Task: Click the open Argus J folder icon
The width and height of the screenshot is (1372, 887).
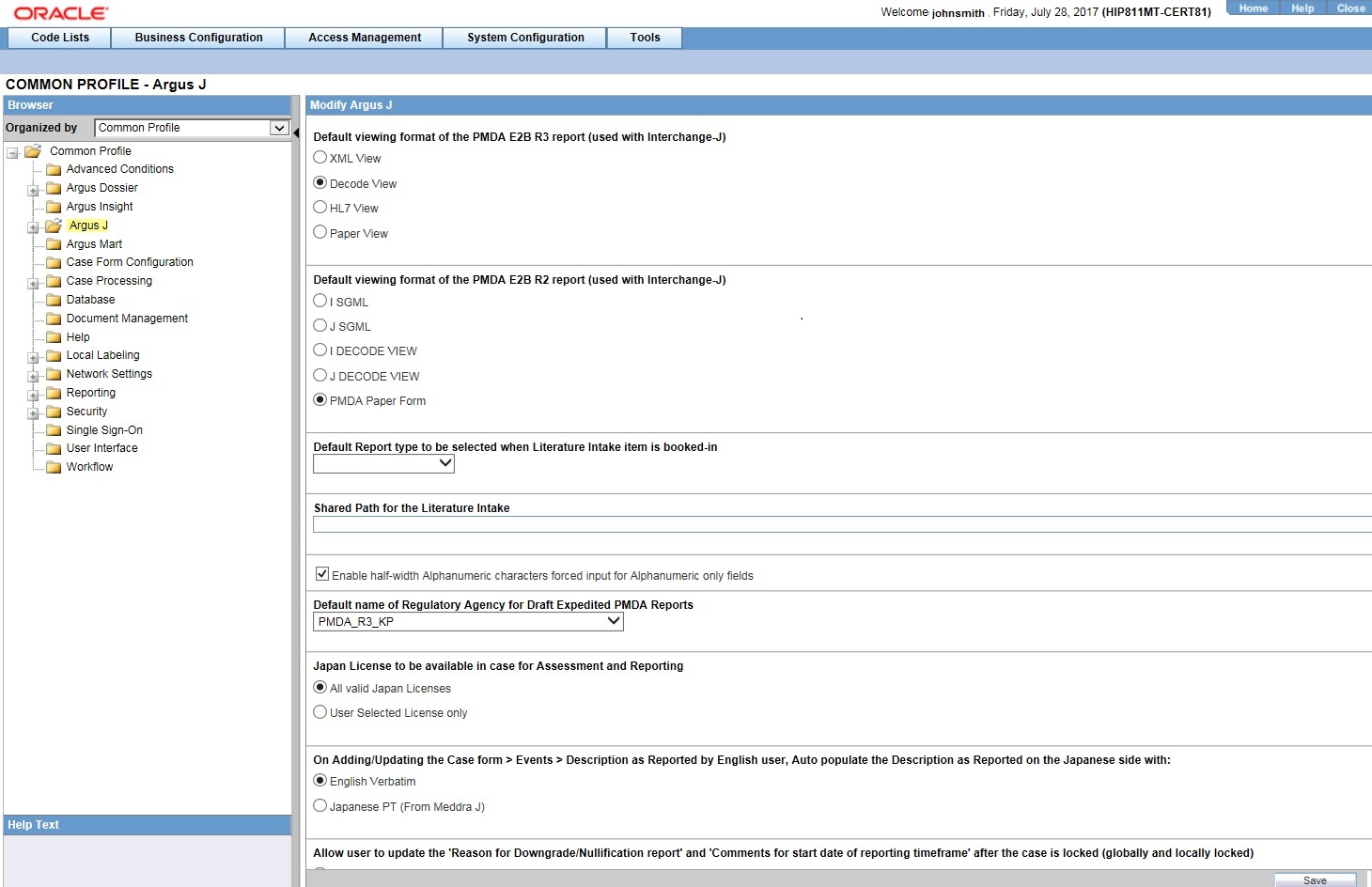Action: click(55, 226)
